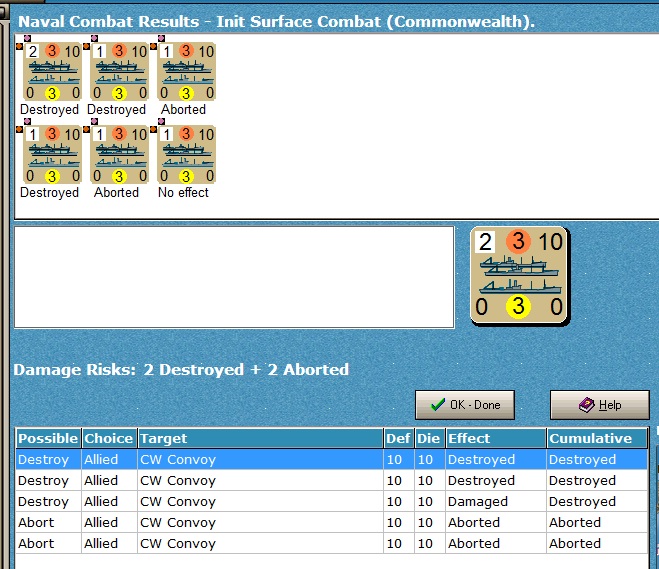Select the first Abort row
Image resolution: width=659 pixels, height=569 pixels.
pyautogui.click(x=332, y=522)
